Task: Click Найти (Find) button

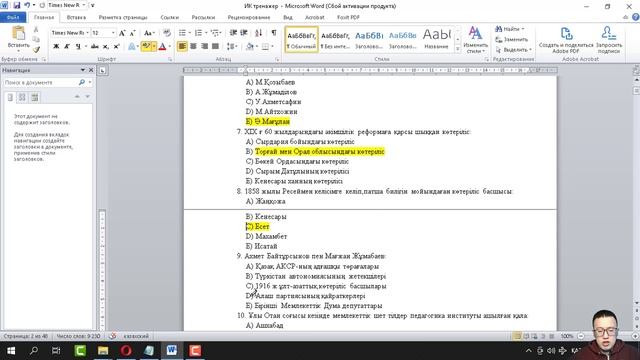Action: coord(509,29)
